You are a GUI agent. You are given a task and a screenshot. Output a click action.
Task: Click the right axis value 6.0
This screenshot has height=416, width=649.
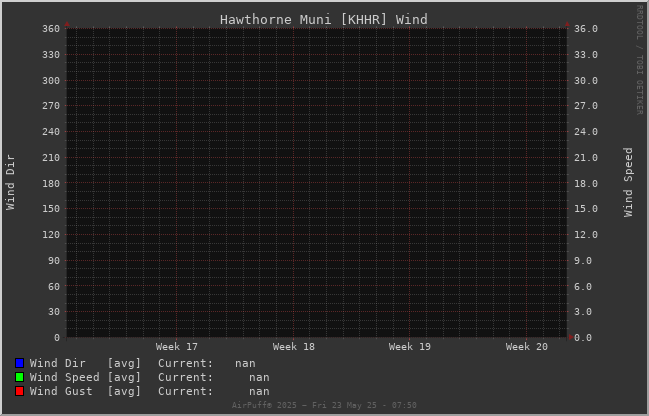(x=583, y=286)
